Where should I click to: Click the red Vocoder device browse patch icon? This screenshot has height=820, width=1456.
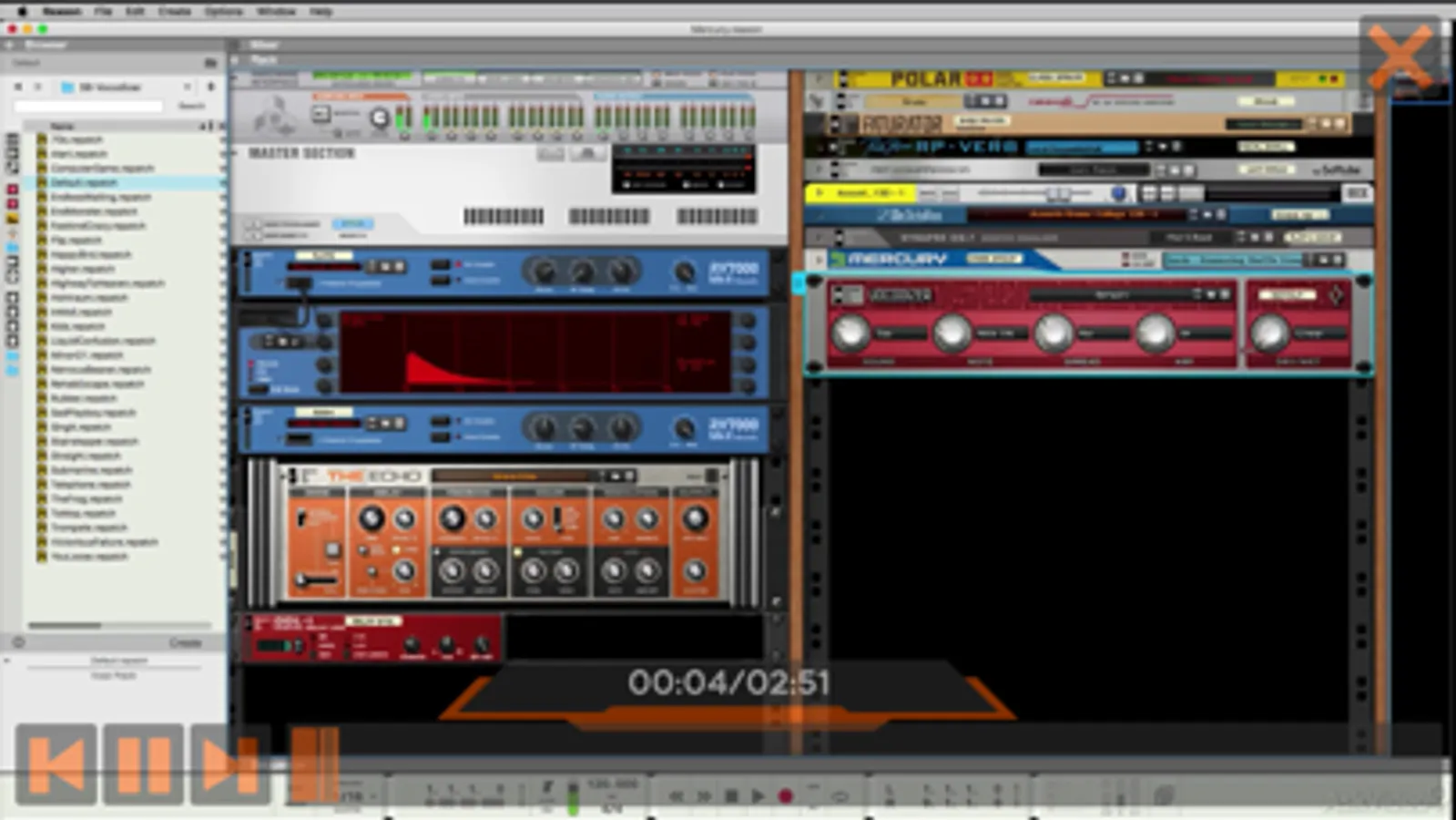coord(1212,294)
